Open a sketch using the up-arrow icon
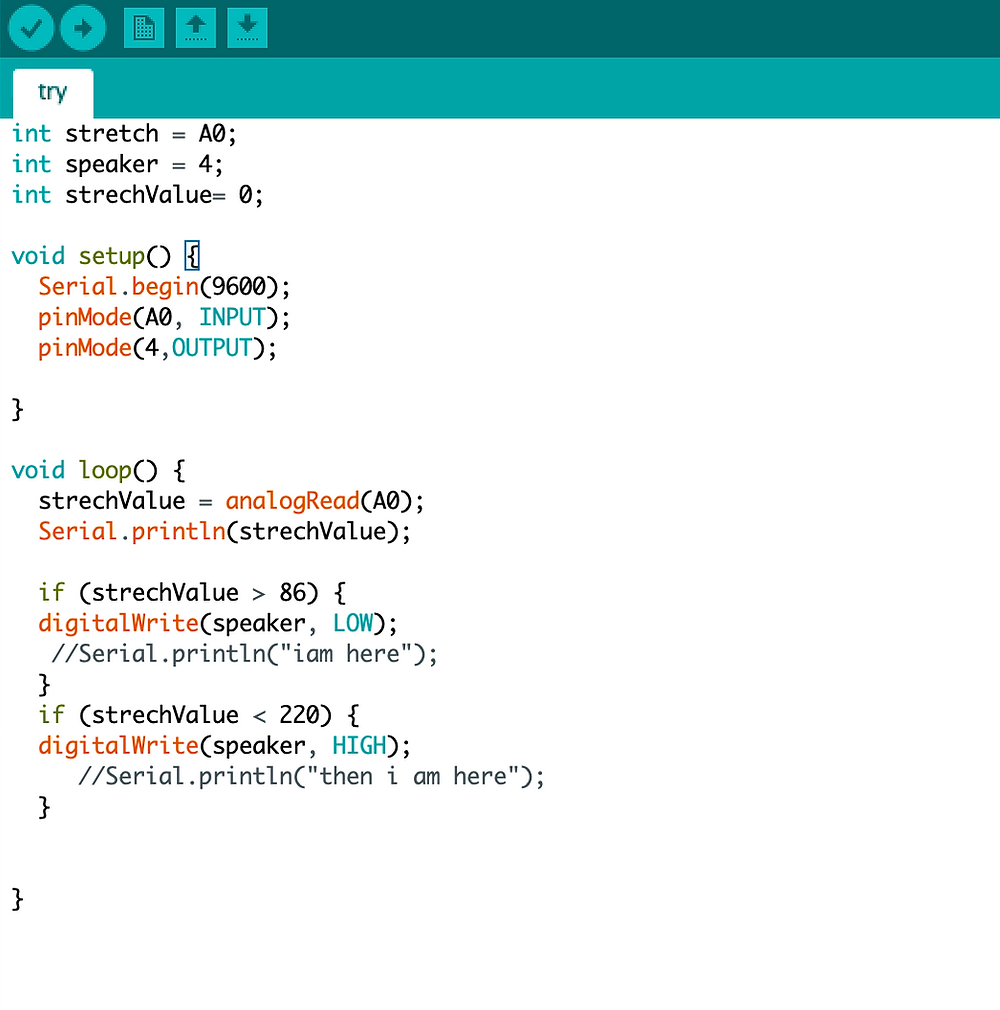 click(196, 28)
